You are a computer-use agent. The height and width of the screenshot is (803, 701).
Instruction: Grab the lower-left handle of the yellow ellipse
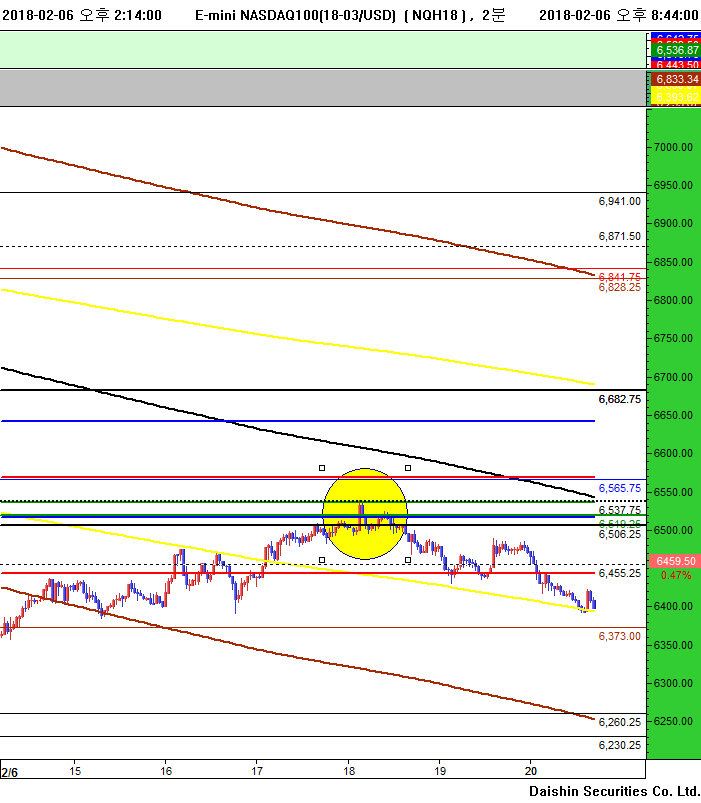[x=322, y=560]
